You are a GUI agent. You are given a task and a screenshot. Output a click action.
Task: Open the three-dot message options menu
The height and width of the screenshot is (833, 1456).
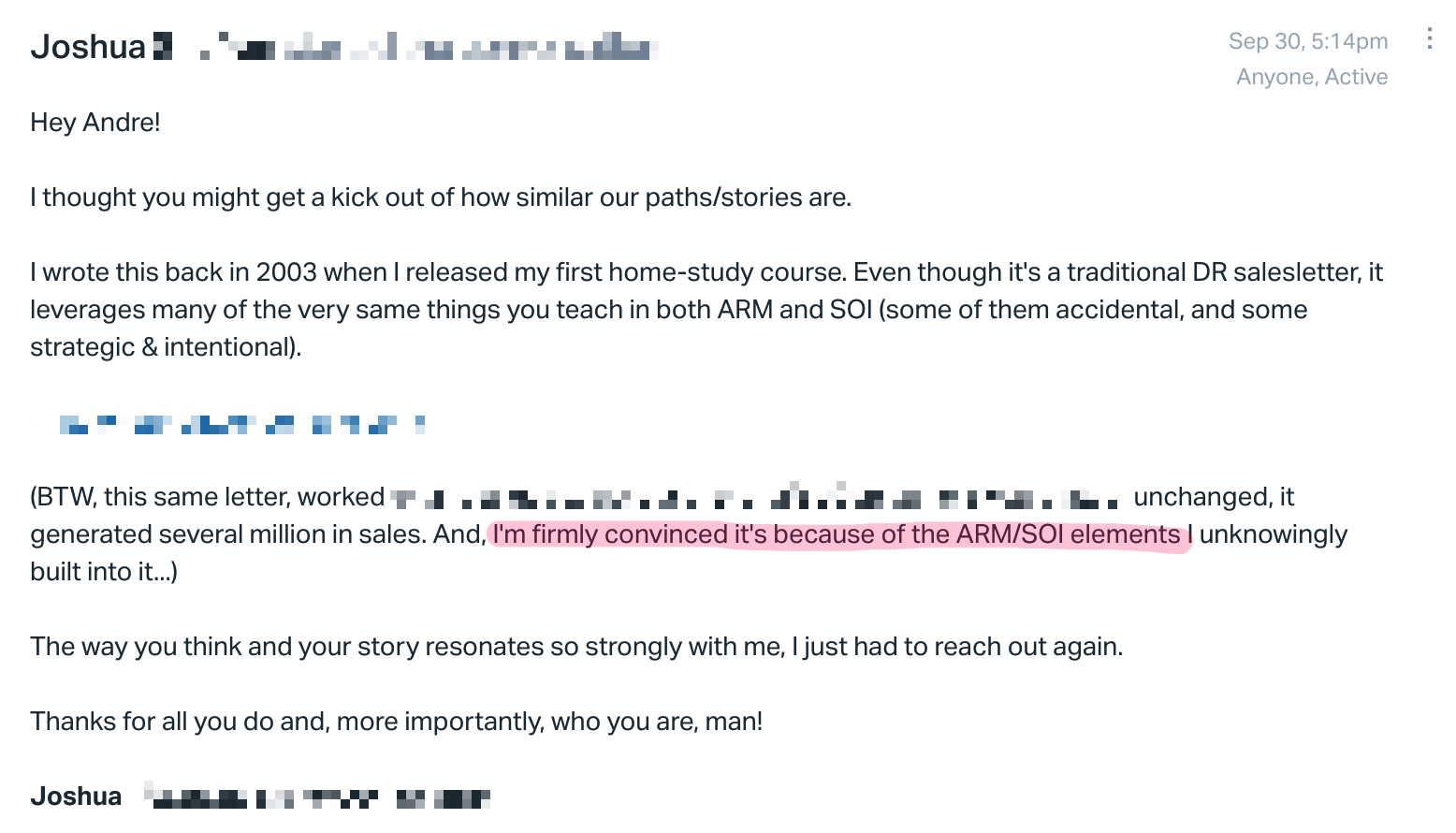point(1429,38)
